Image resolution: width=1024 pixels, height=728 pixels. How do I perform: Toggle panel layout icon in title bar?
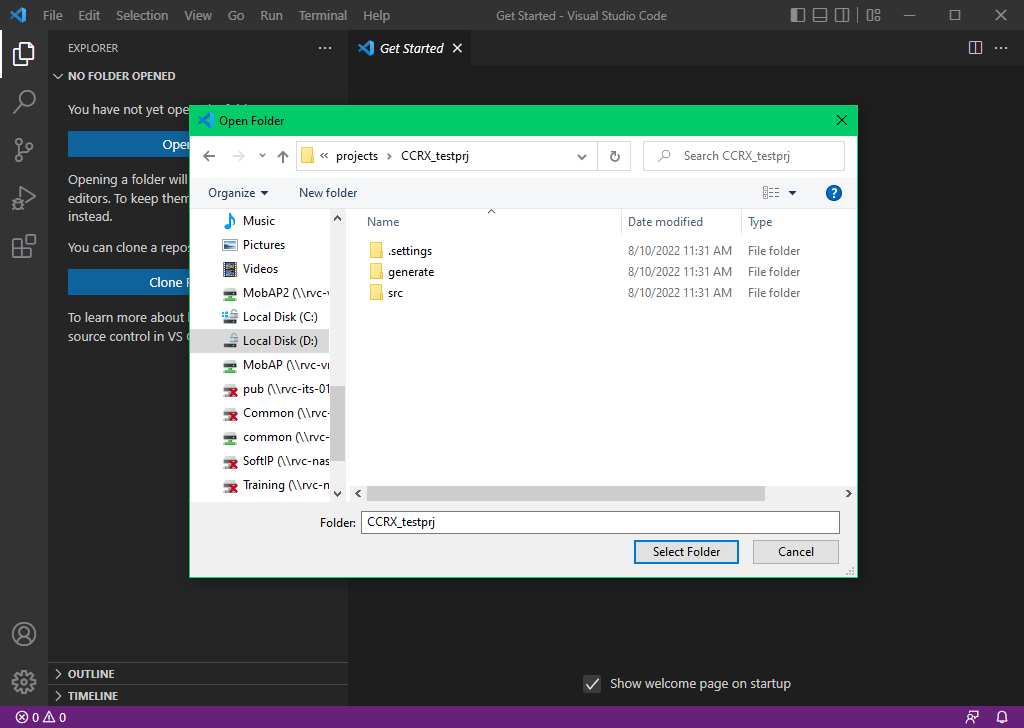click(x=820, y=15)
